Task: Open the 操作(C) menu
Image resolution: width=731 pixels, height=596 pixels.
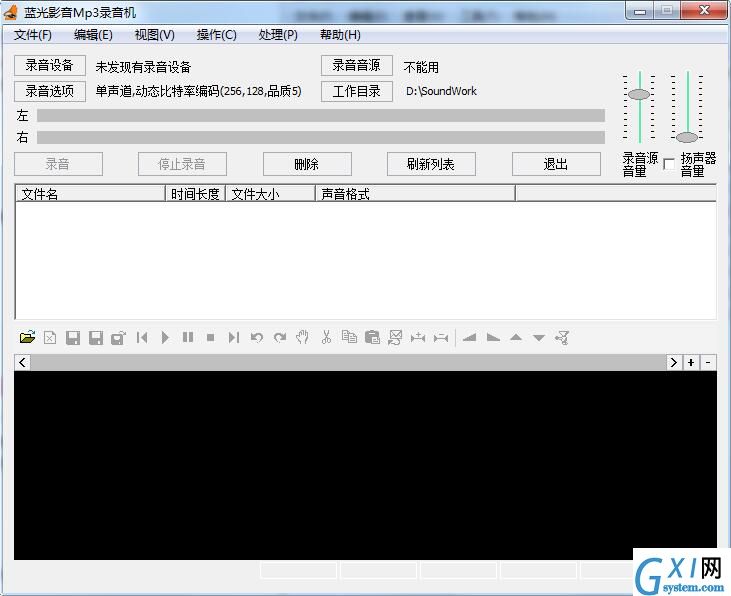Action: click(216, 35)
